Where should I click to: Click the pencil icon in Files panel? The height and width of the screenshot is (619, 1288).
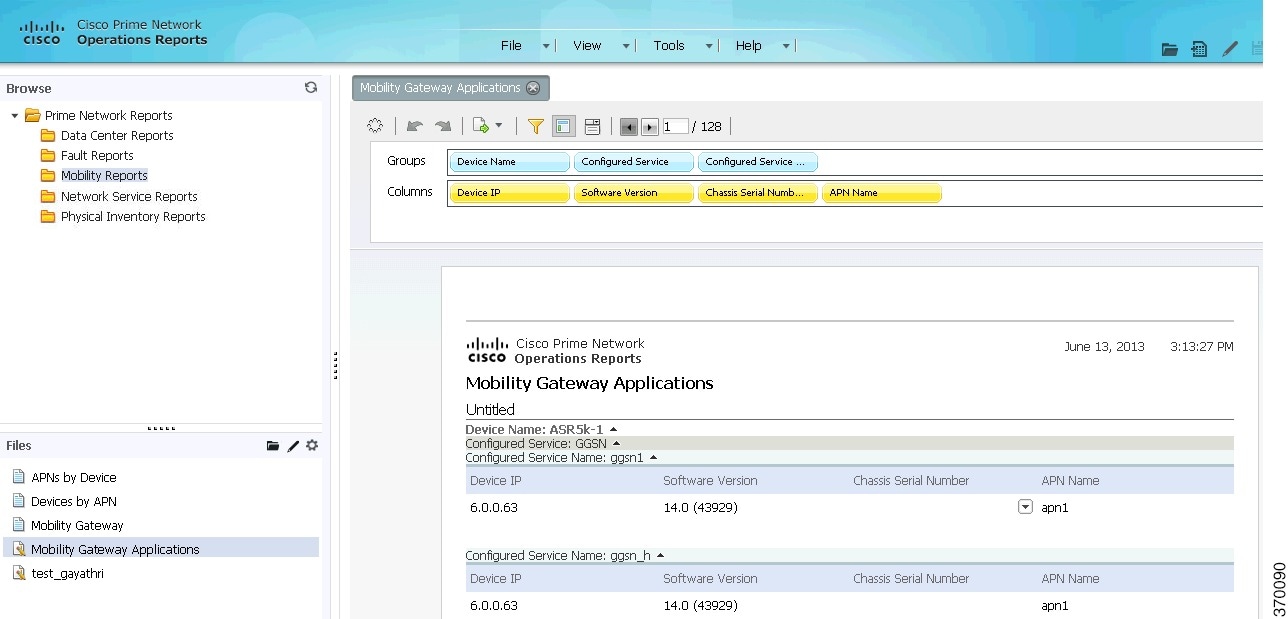(x=293, y=446)
